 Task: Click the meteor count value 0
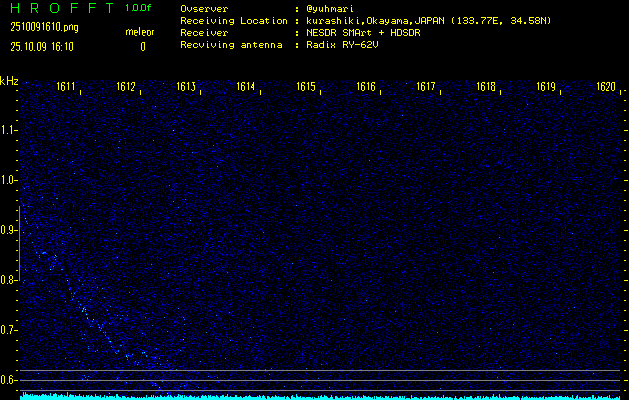(x=142, y=46)
